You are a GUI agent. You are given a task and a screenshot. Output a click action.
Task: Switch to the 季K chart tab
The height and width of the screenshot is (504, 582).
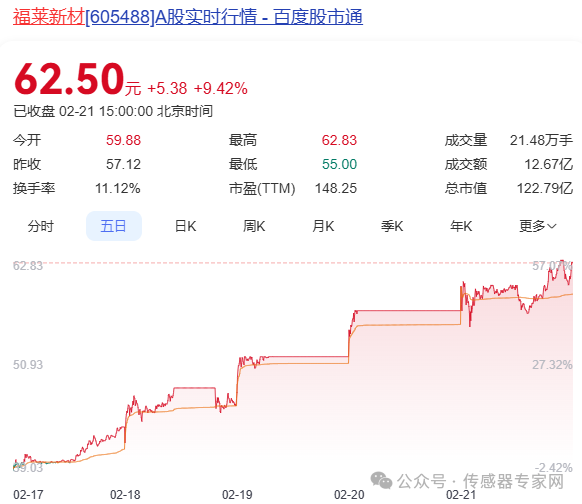click(x=392, y=226)
